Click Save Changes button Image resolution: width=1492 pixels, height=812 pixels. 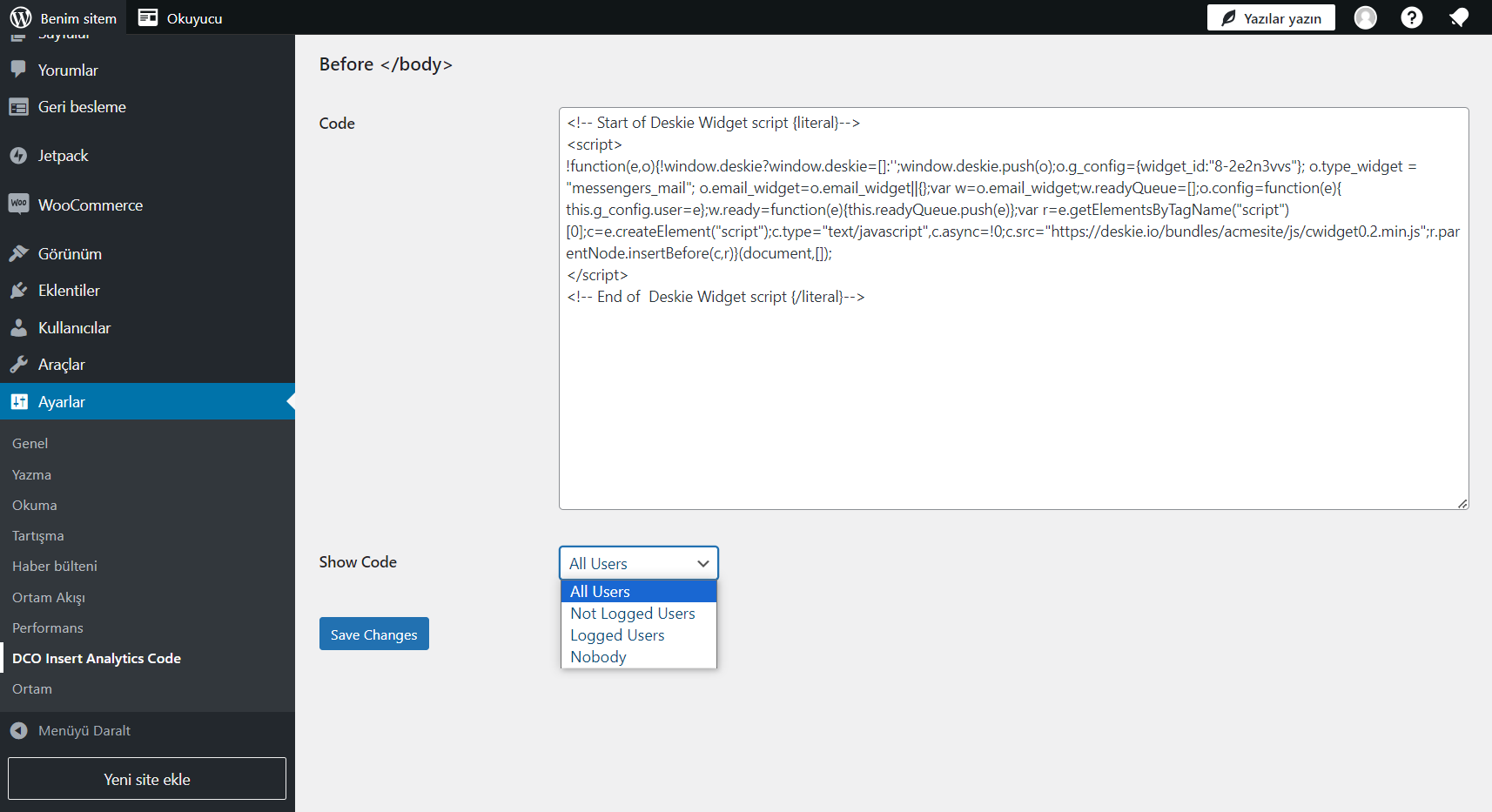[374, 634]
